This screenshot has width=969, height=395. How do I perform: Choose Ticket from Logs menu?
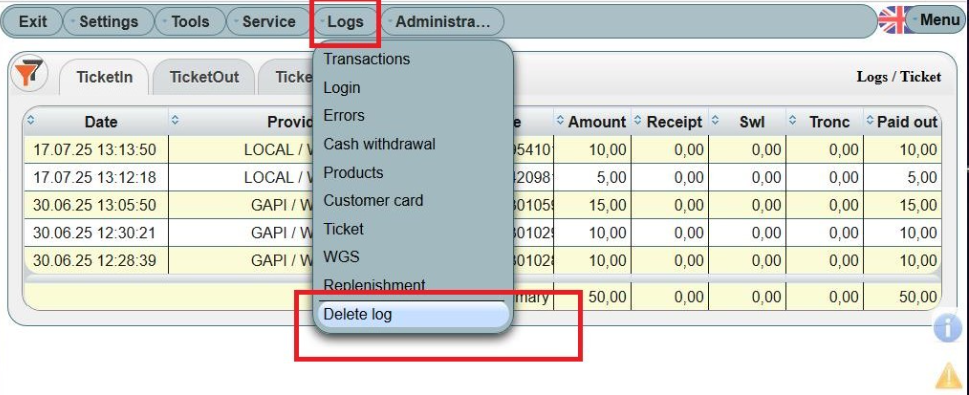[x=344, y=229]
